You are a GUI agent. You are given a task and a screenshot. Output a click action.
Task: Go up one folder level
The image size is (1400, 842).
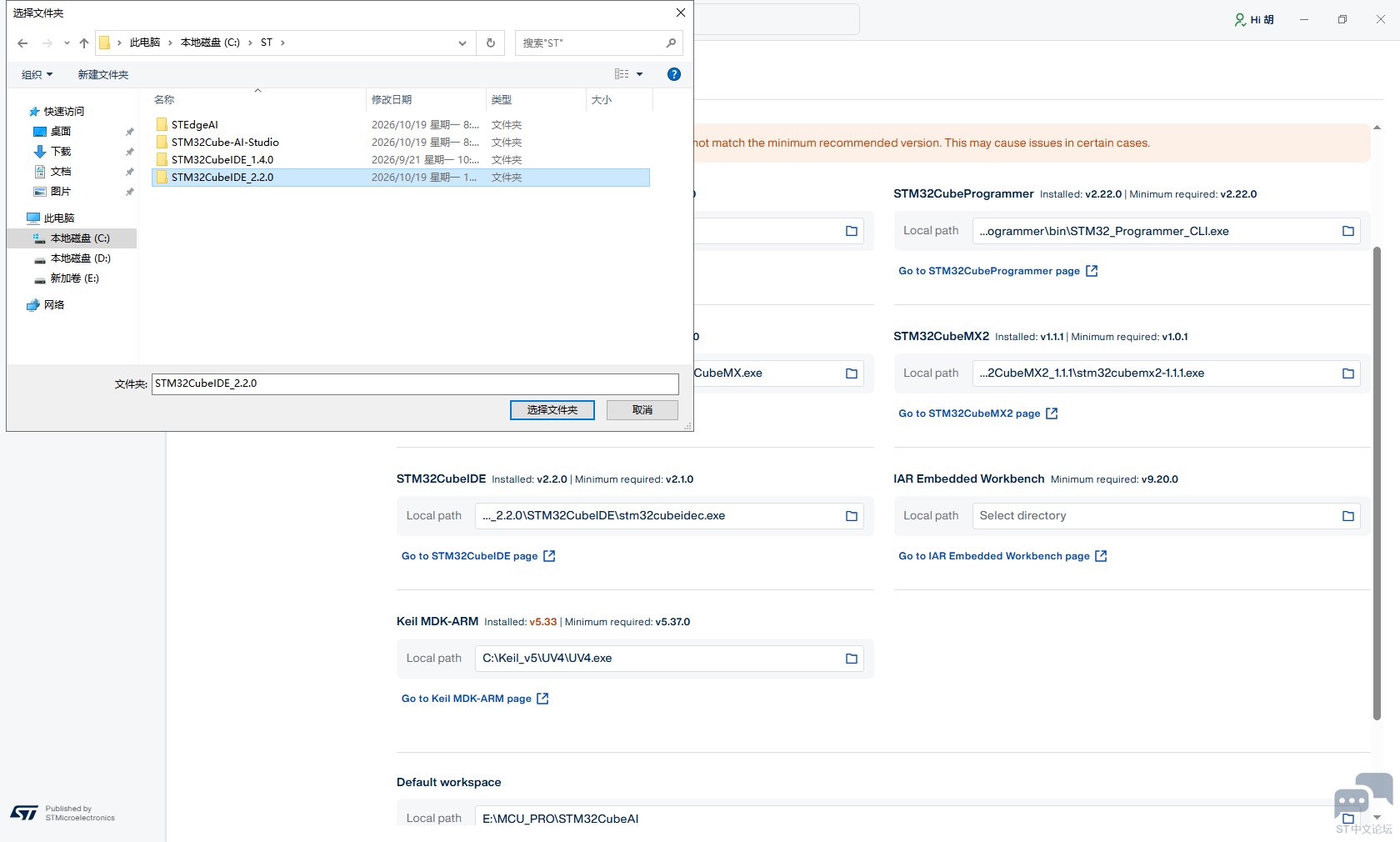84,43
